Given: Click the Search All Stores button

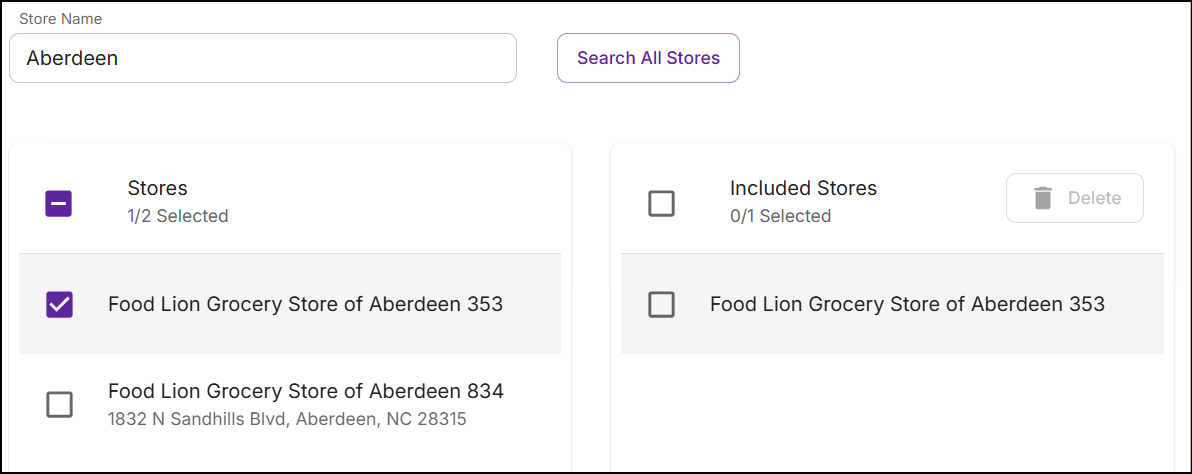Looking at the screenshot, I should [x=648, y=58].
